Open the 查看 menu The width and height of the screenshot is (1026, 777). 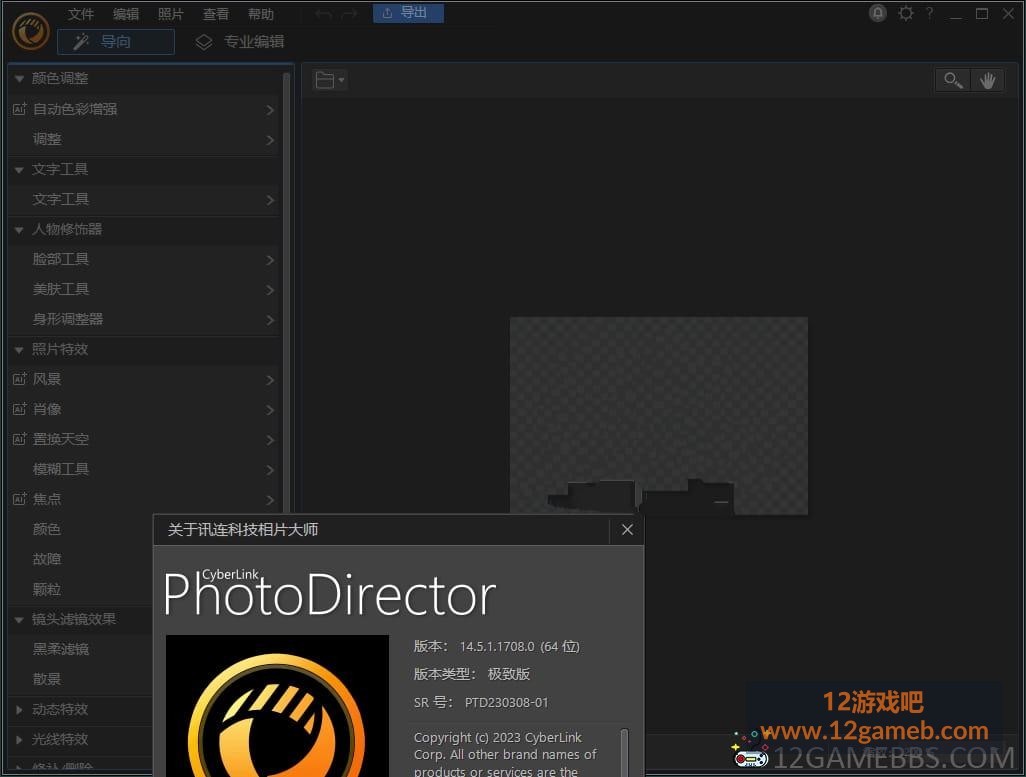pyautogui.click(x=216, y=14)
